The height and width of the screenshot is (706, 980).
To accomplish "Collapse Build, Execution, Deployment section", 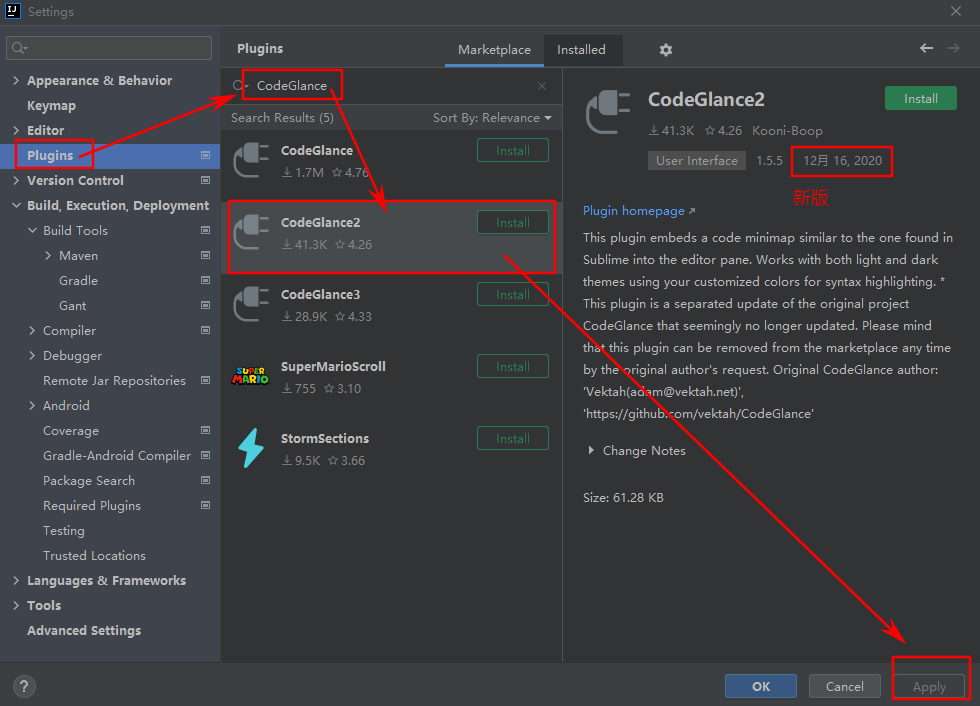I will 16,205.
